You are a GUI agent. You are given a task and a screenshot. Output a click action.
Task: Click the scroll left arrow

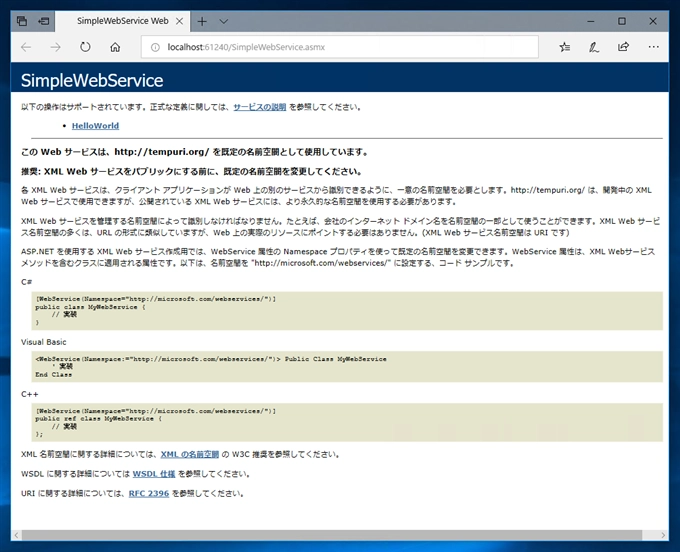click(x=16, y=535)
